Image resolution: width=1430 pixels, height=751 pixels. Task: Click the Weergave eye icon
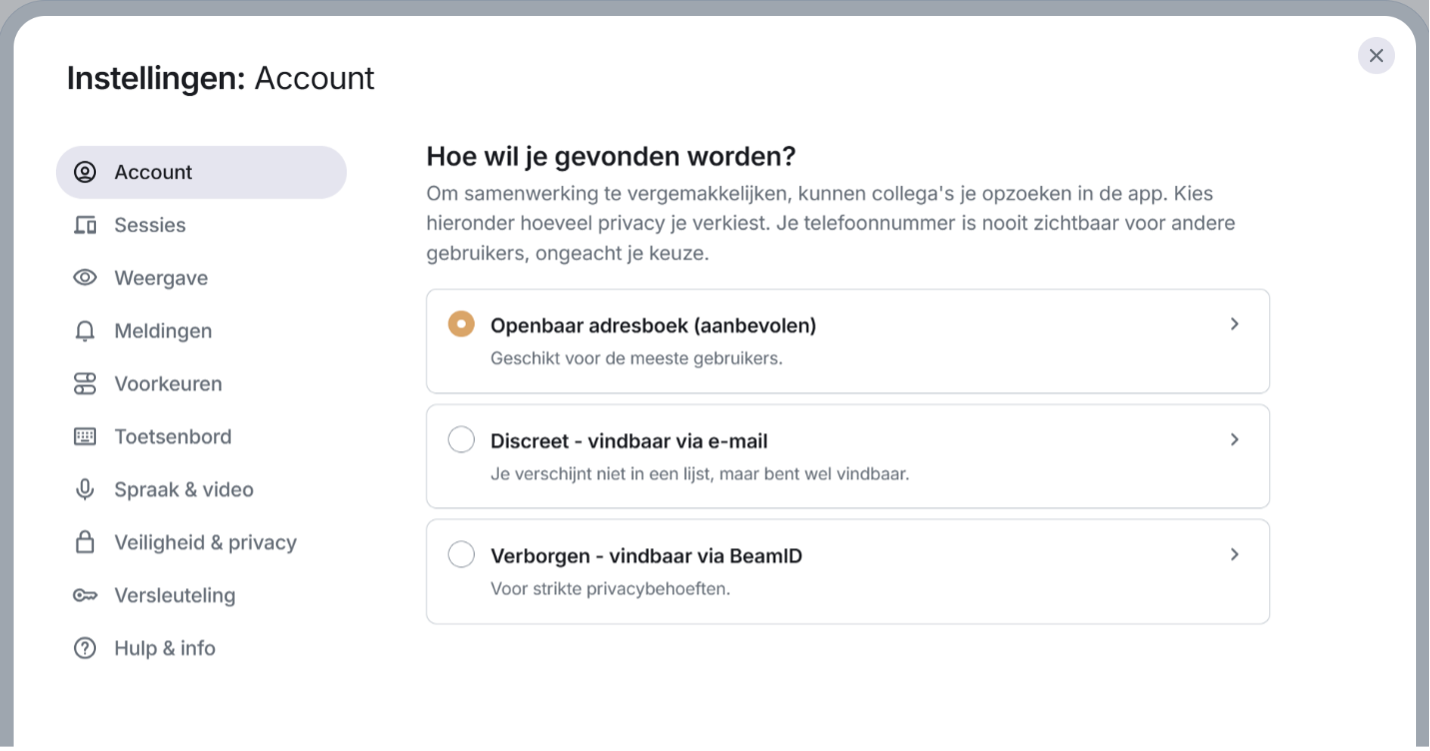pos(85,278)
